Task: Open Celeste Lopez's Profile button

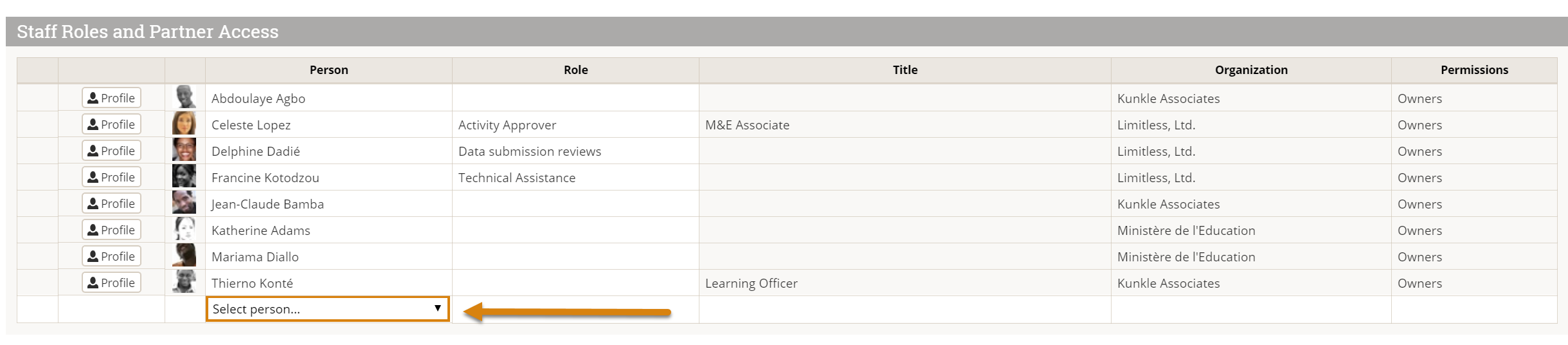Action: 111,124
